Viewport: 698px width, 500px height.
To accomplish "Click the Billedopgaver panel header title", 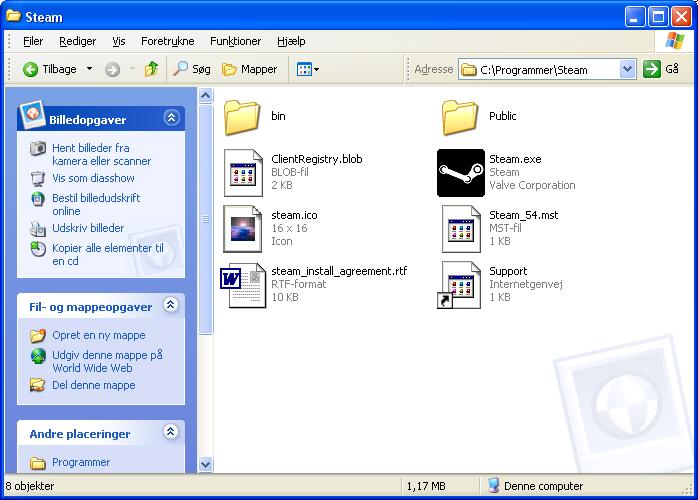I will click(x=87, y=120).
